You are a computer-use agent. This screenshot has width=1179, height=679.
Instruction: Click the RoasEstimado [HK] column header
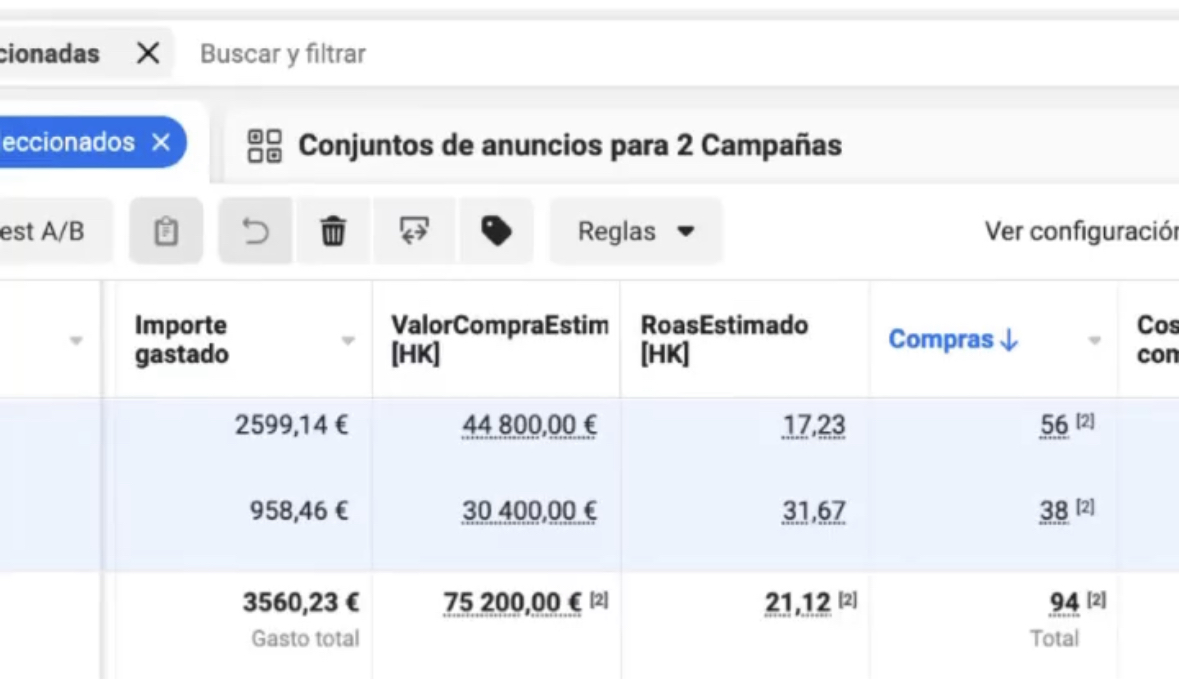(724, 340)
